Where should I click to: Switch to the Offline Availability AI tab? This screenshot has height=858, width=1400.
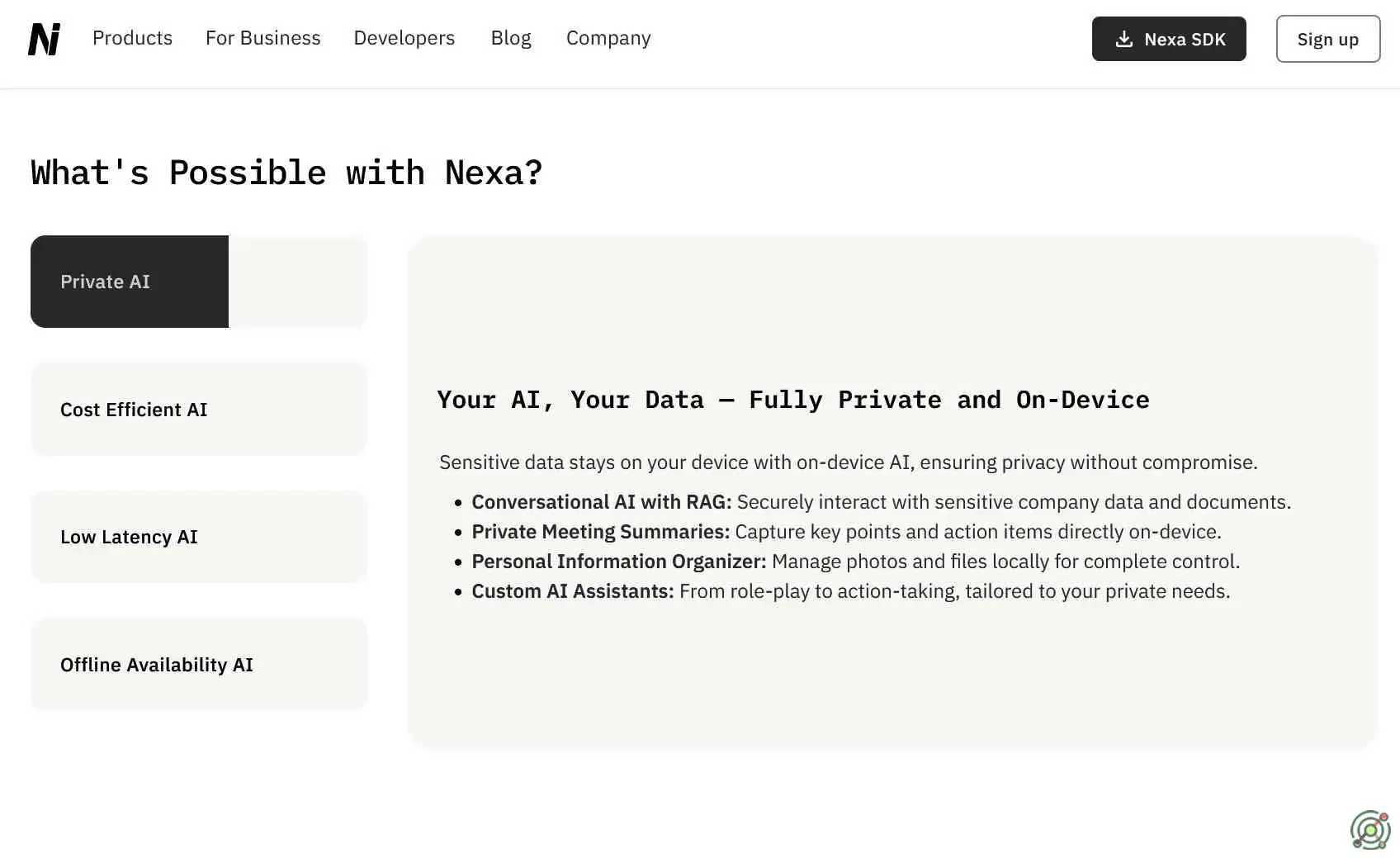click(199, 665)
